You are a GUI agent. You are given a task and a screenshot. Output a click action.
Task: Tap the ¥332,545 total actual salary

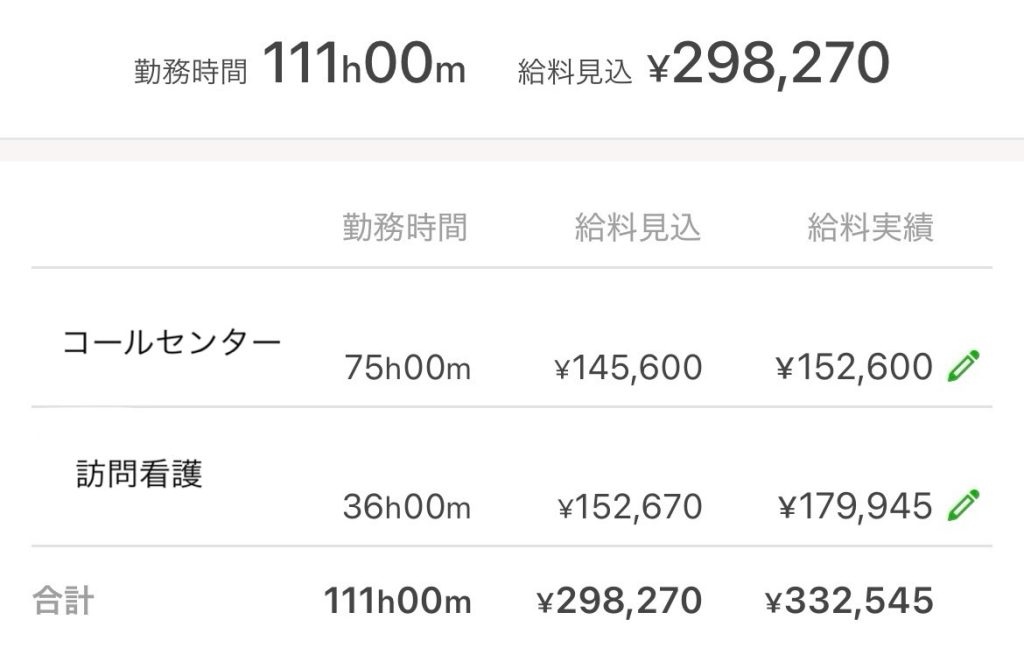click(x=849, y=601)
